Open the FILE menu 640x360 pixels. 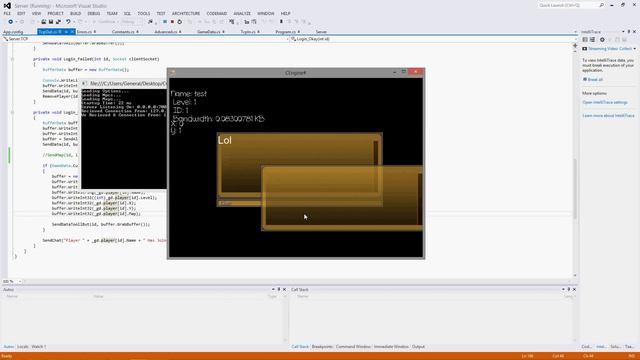pos(7,13)
